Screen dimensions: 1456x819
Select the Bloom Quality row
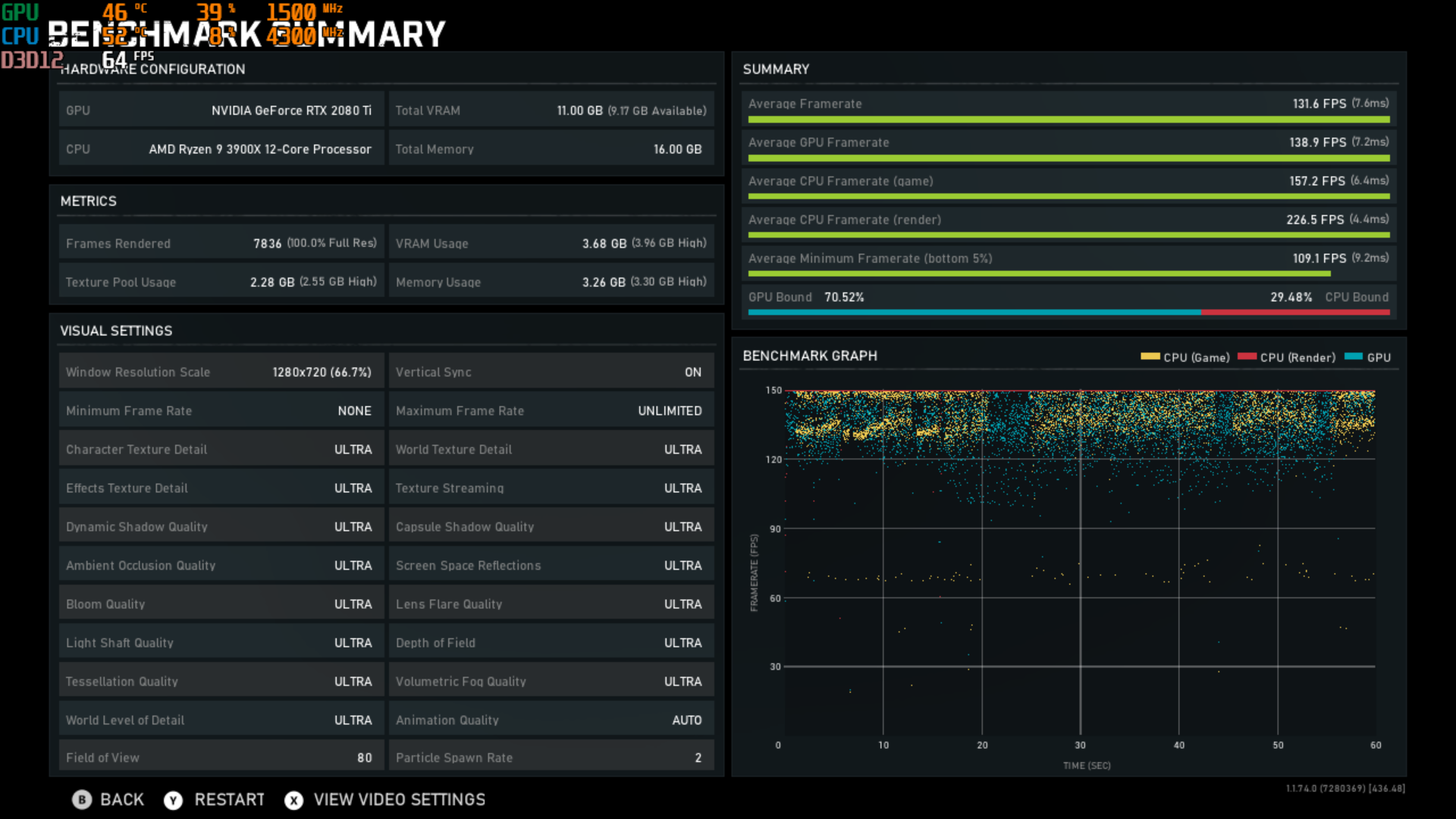[221, 604]
